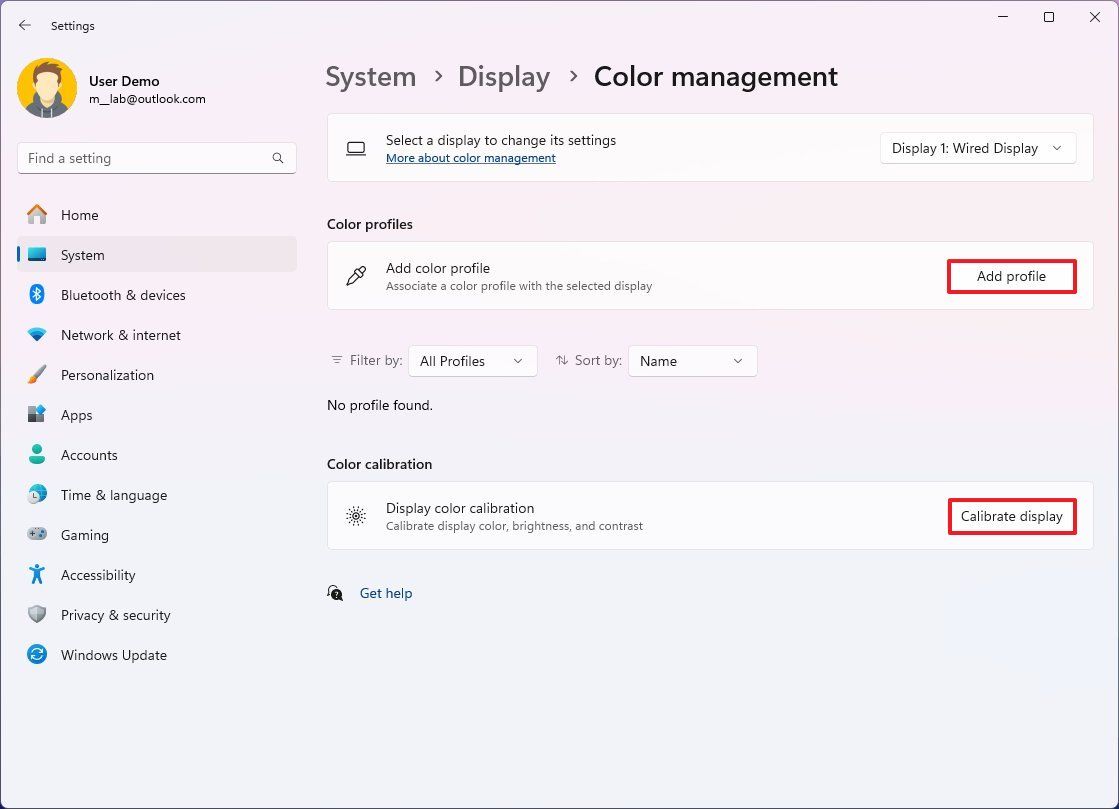Select the Accounts icon in sidebar
This screenshot has width=1119, height=809.
tap(40, 454)
